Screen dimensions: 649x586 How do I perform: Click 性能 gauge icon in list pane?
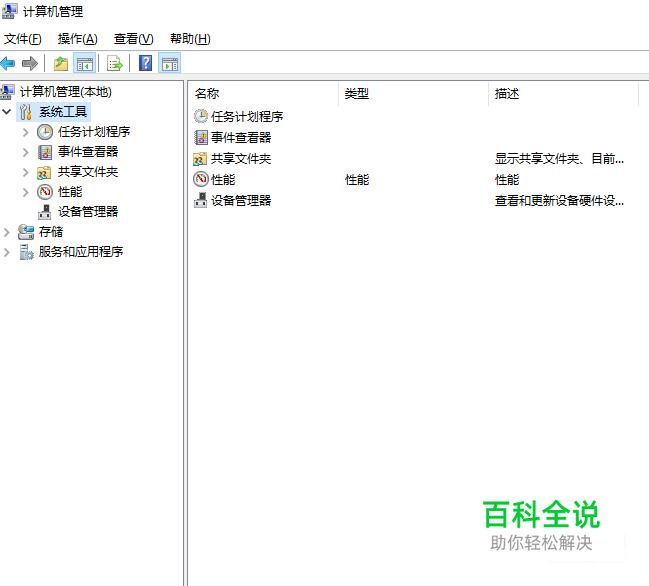click(201, 179)
